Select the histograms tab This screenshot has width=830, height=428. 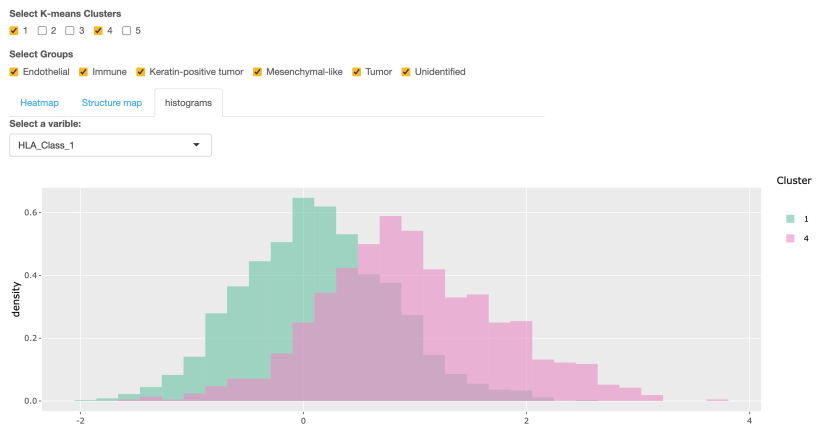click(x=189, y=102)
